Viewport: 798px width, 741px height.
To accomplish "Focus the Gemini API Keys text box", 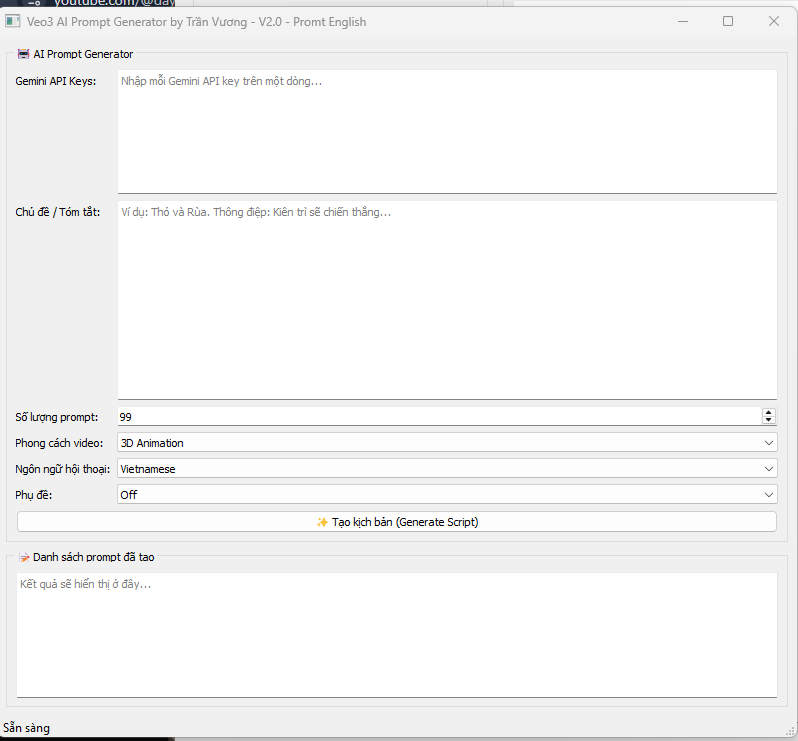I will tap(447, 130).
